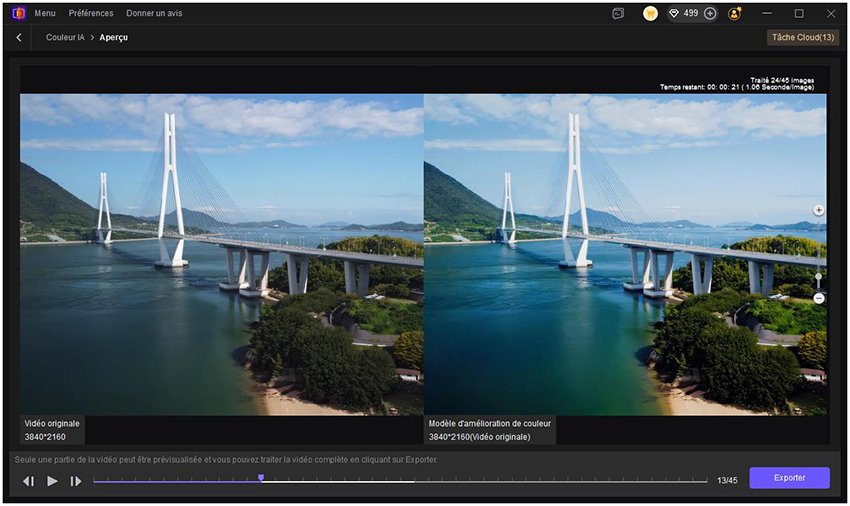This screenshot has width=850, height=506.
Task: Zoom in on the preview
Action: (x=819, y=211)
